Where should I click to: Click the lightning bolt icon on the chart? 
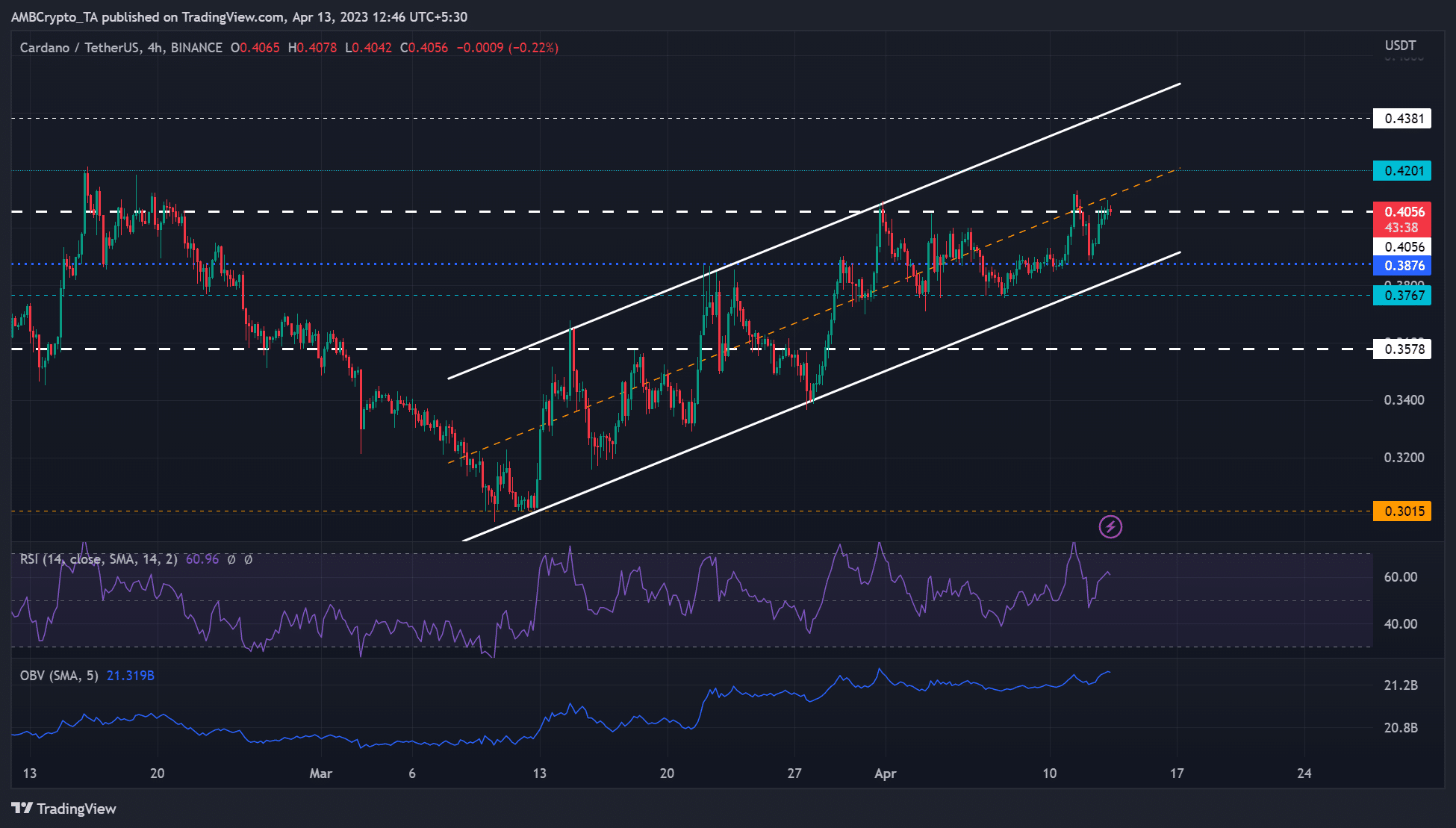(x=1110, y=527)
